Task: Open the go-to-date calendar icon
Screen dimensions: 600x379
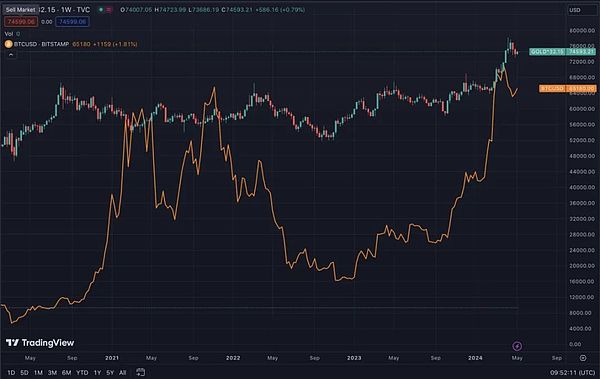Action: click(140, 372)
